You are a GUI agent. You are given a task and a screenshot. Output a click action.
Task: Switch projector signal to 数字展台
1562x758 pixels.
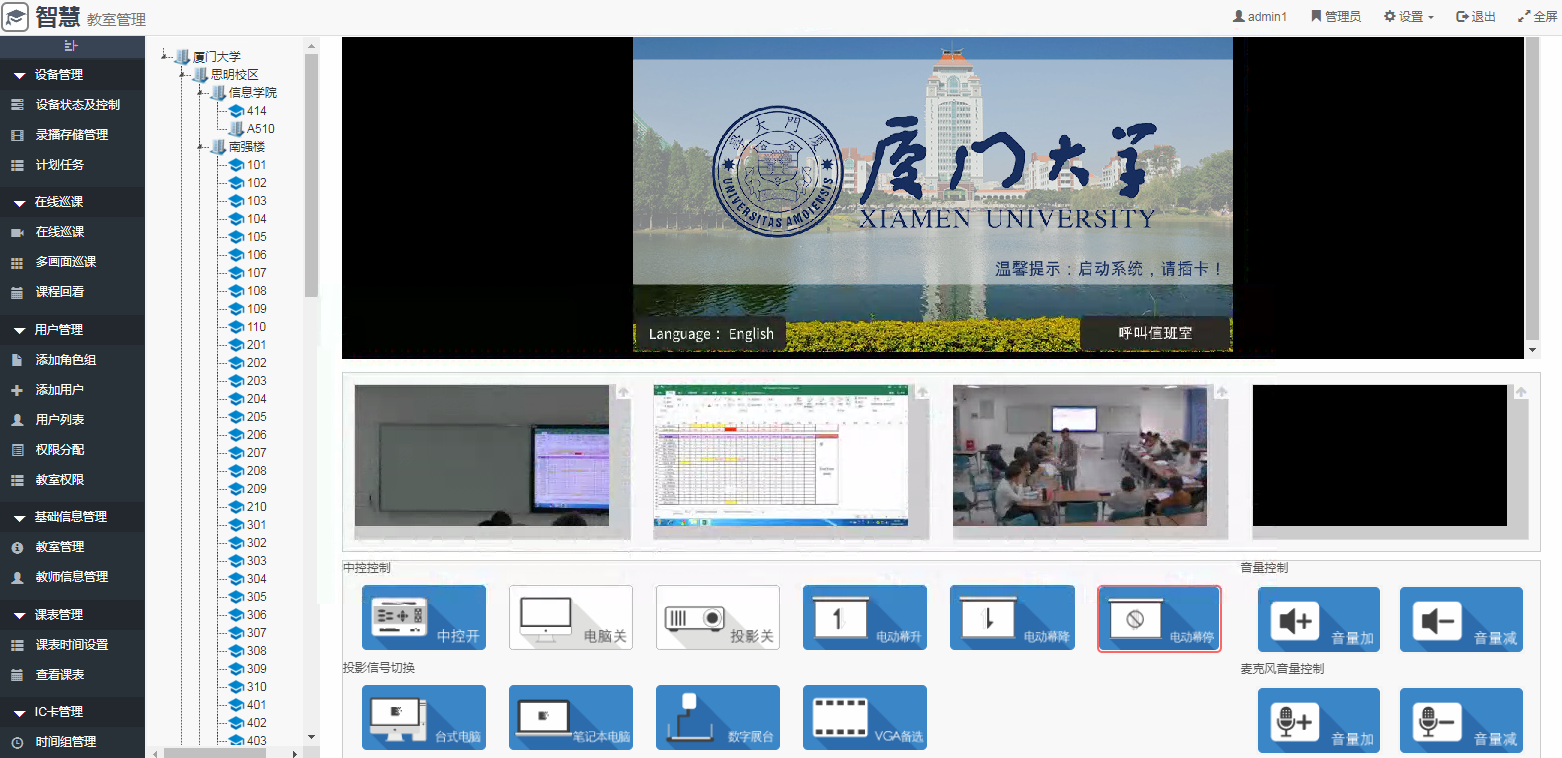[x=717, y=718]
